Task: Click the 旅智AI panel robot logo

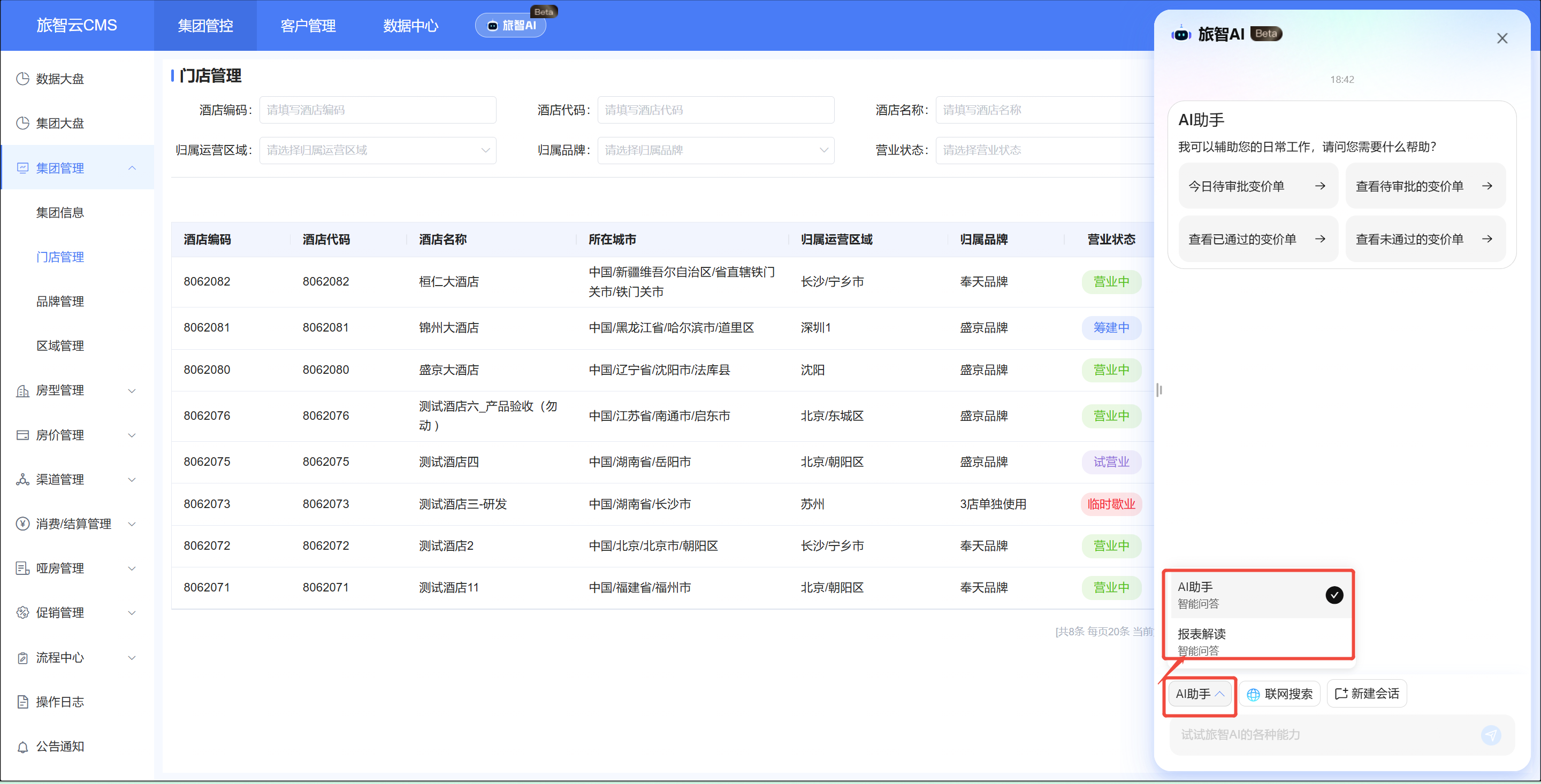Action: 1181,34
